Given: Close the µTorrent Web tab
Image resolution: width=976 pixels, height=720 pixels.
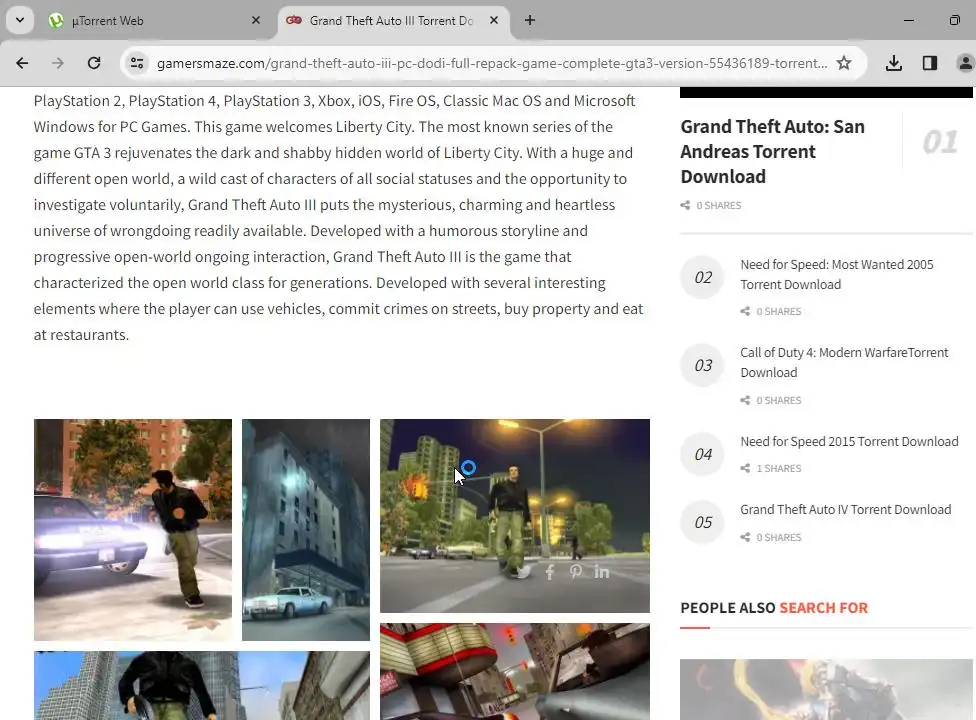Looking at the screenshot, I should click(255, 21).
